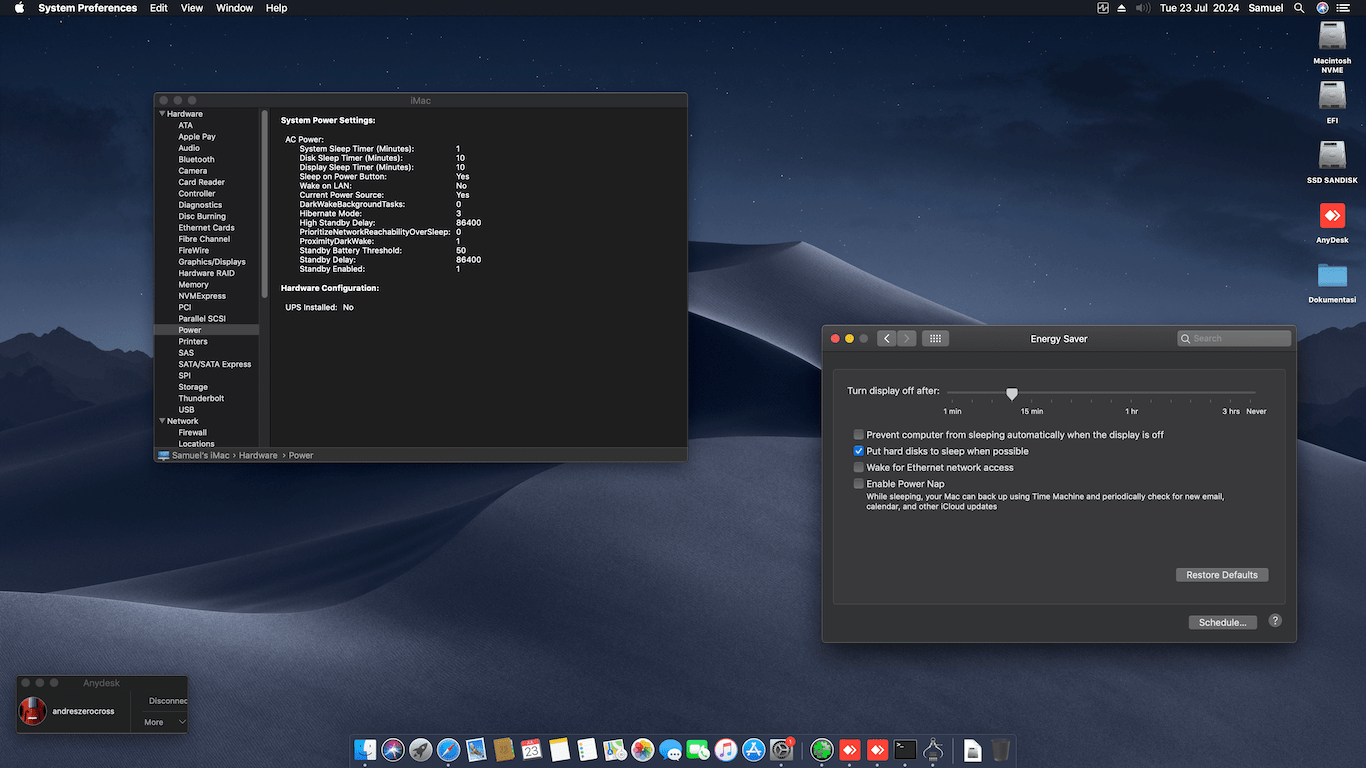Open the Window menu in the menu bar
This screenshot has width=1366, height=768.
(x=234, y=8)
